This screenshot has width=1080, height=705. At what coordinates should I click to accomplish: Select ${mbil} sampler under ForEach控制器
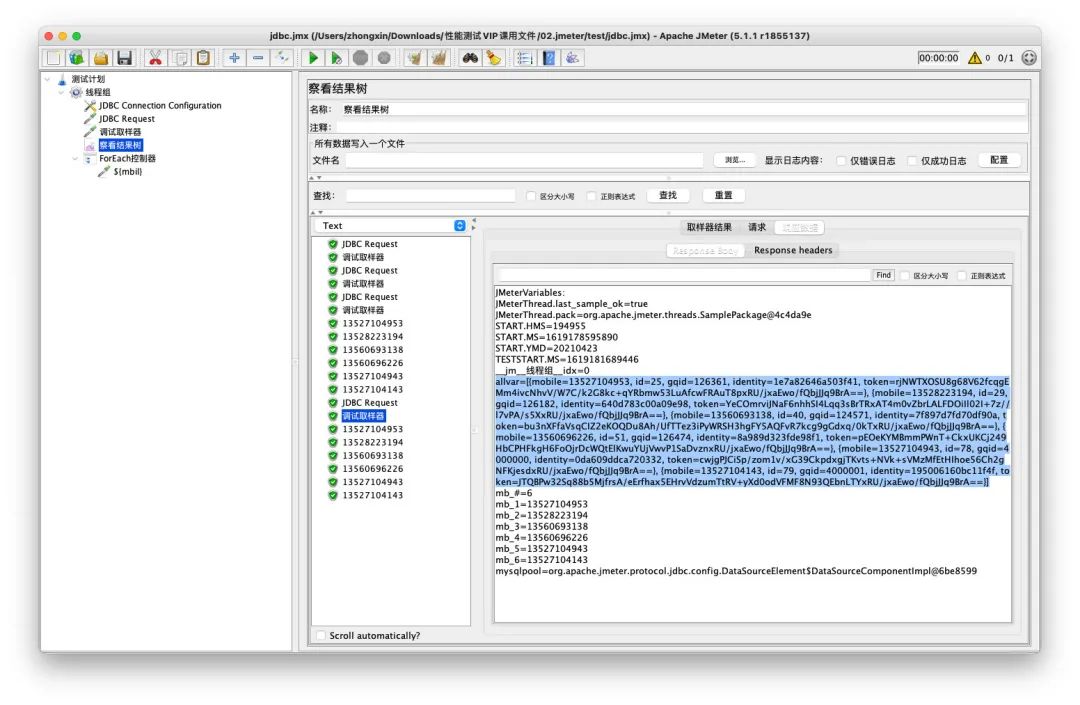click(x=128, y=171)
